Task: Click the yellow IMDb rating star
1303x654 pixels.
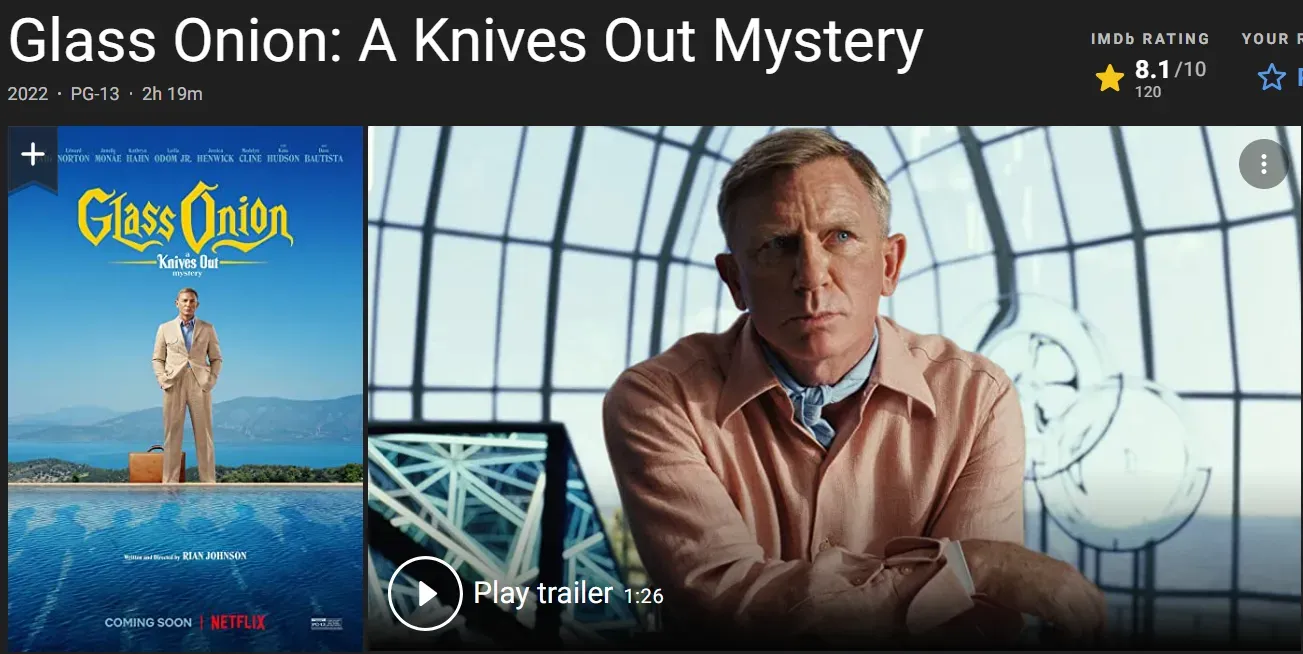Action: (1110, 78)
